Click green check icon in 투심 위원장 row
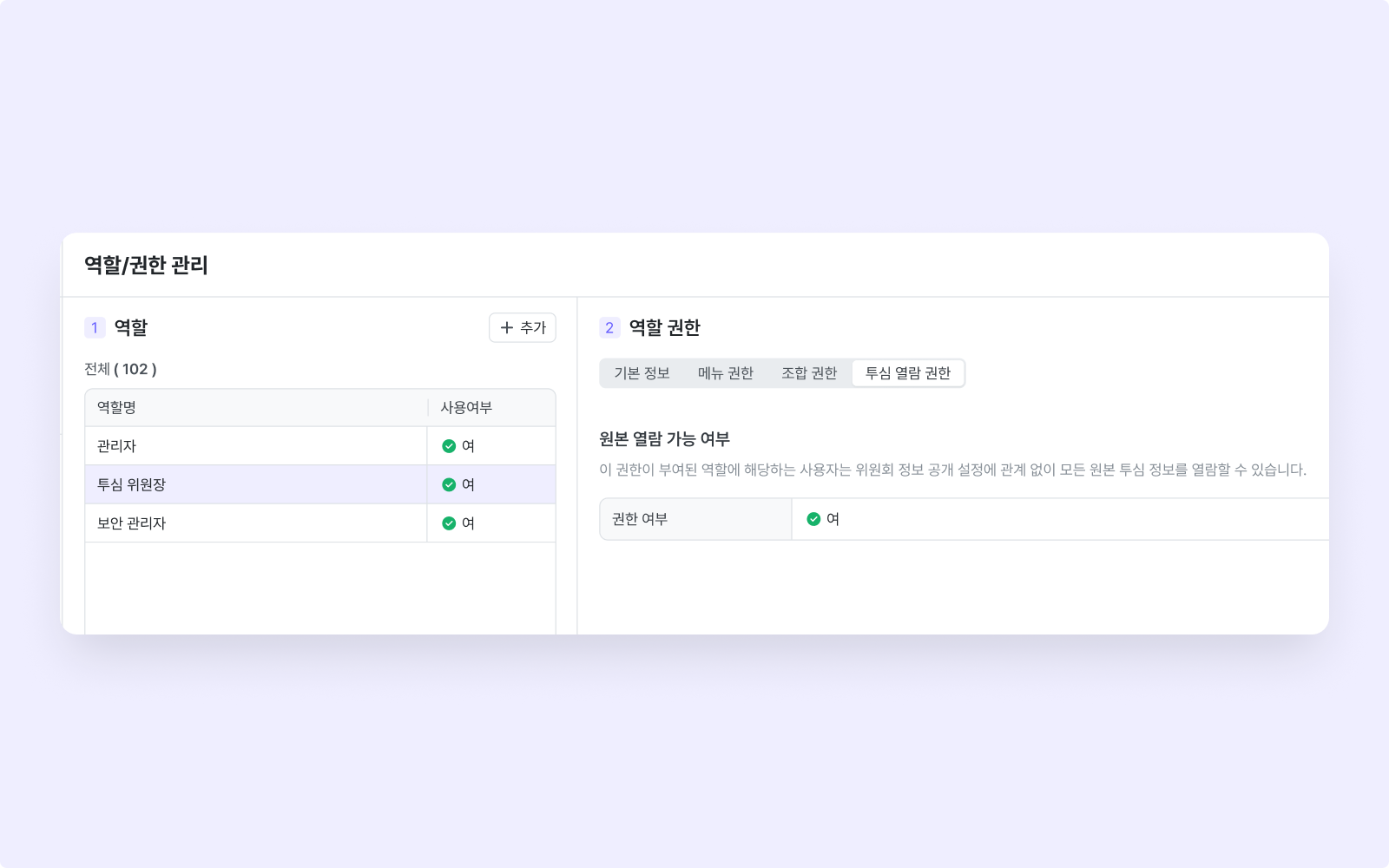This screenshot has height=868, width=1389. click(449, 484)
